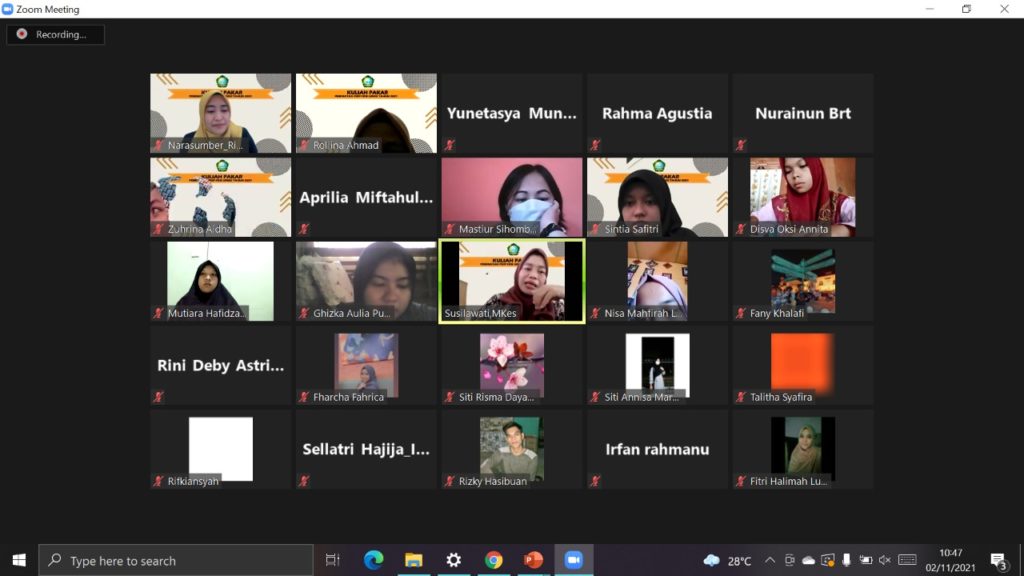Open the notification center
This screenshot has width=1024, height=576.
998,560
